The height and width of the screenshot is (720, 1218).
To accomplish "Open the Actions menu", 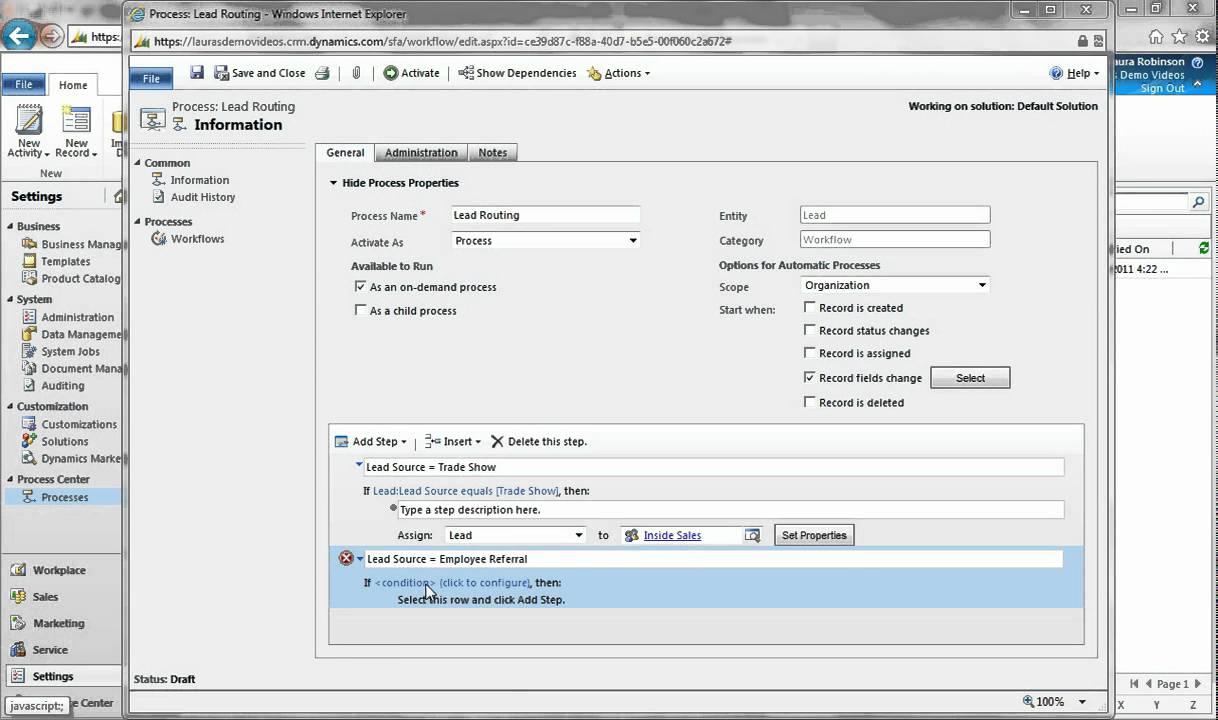I will coord(619,73).
